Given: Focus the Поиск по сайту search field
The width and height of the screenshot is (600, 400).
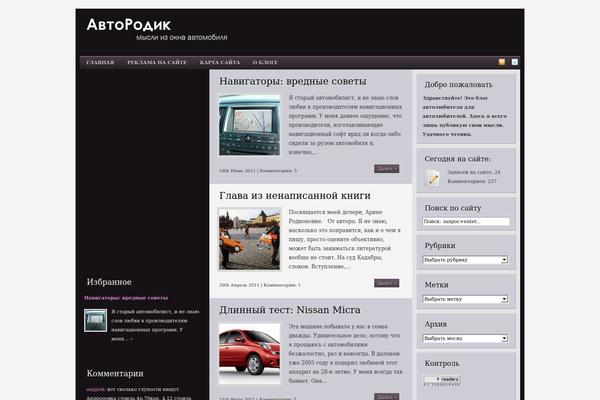Looking at the screenshot, I should (466, 222).
